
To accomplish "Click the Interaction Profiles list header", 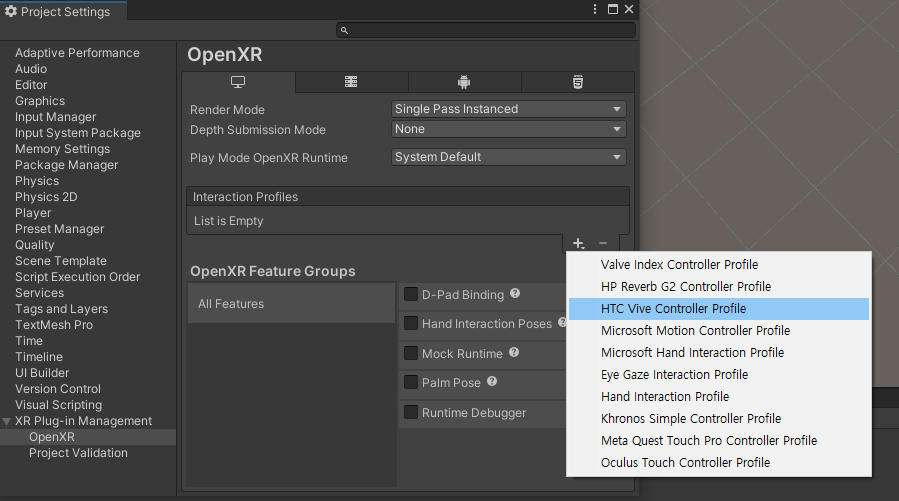I will pyautogui.click(x=408, y=197).
